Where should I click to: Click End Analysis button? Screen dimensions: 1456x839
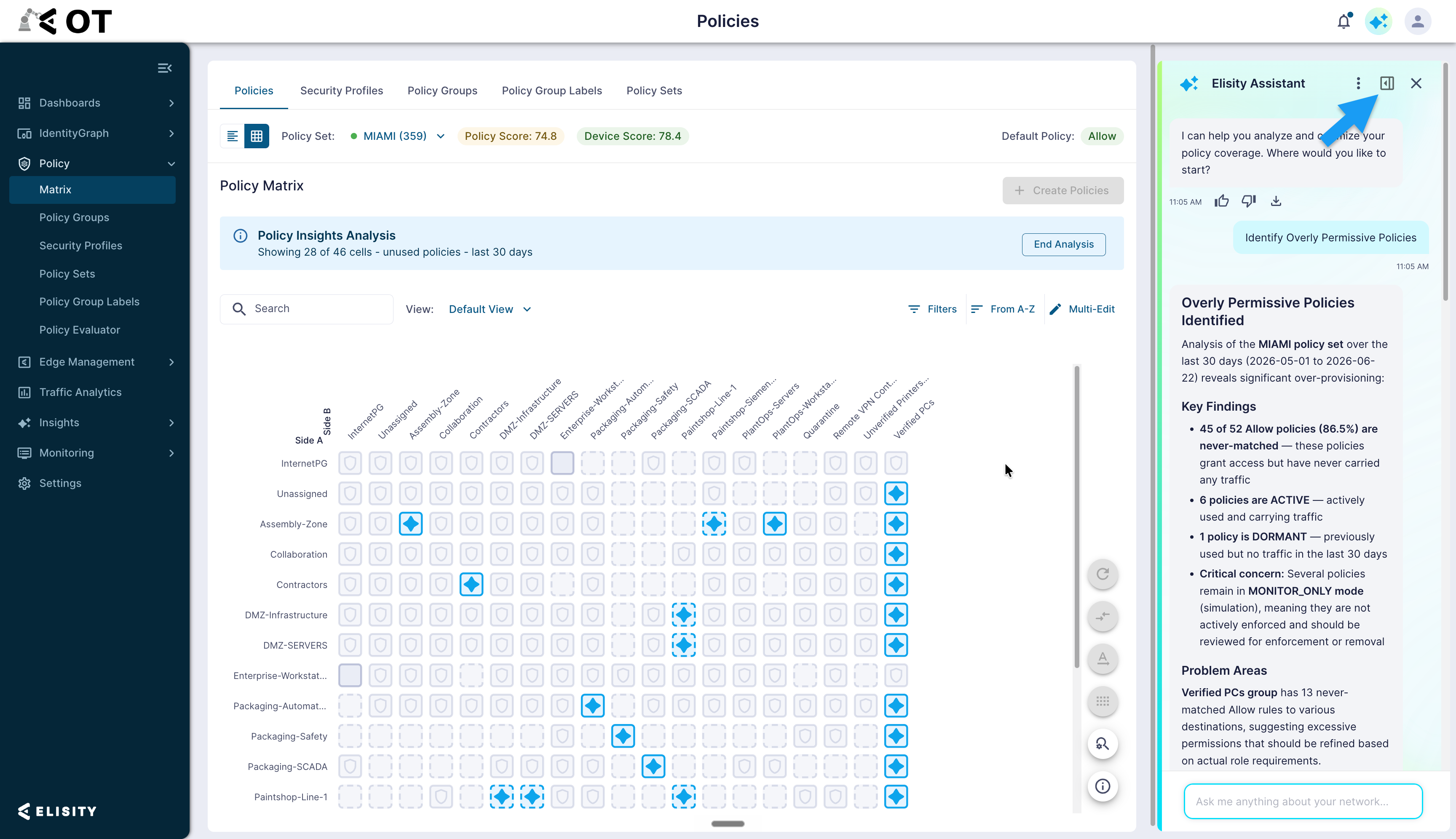(x=1063, y=244)
